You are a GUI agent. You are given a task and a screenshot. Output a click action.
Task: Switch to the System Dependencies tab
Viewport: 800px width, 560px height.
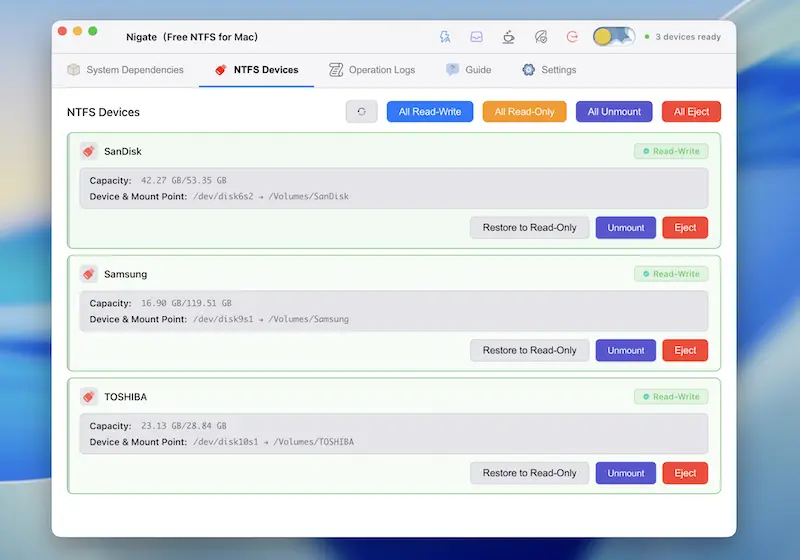coord(125,70)
